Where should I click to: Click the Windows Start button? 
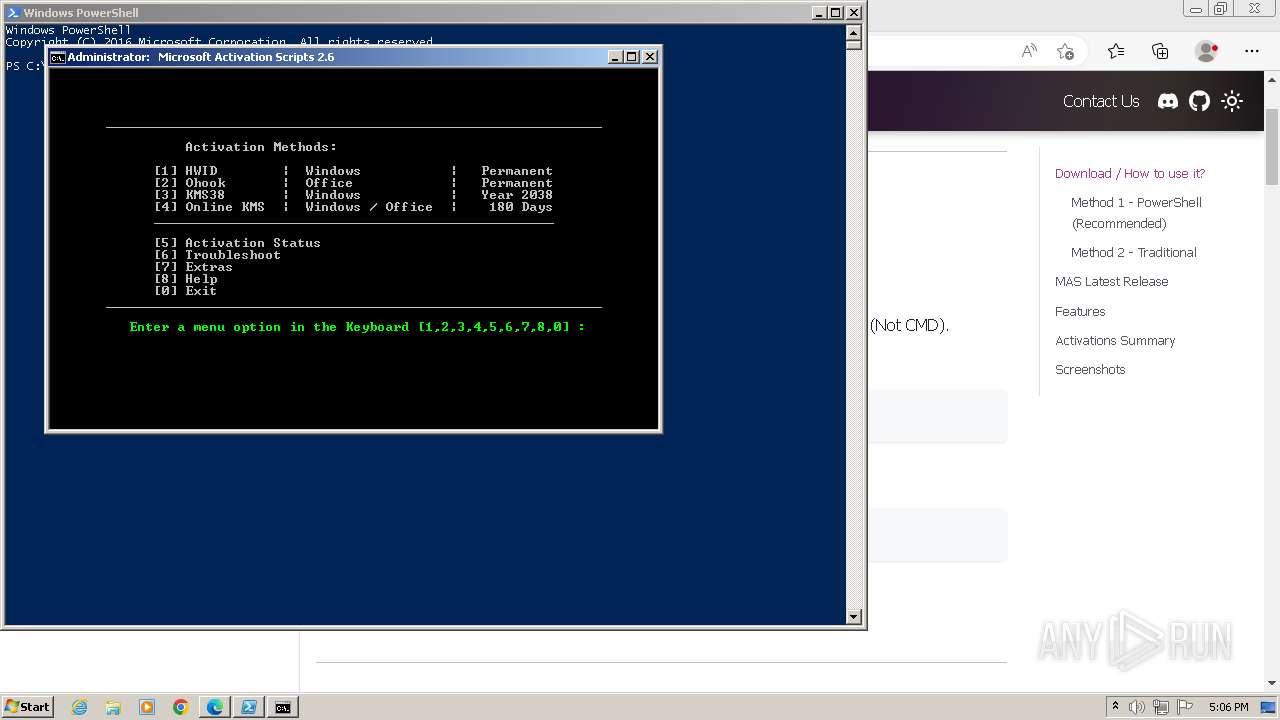point(27,706)
